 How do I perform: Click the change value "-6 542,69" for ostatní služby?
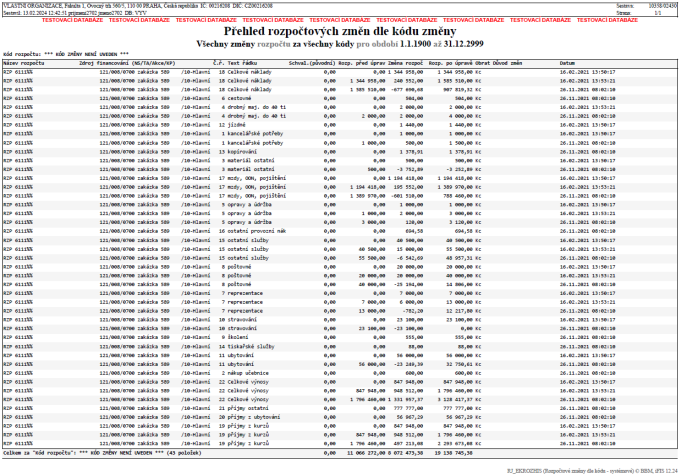[411, 258]
